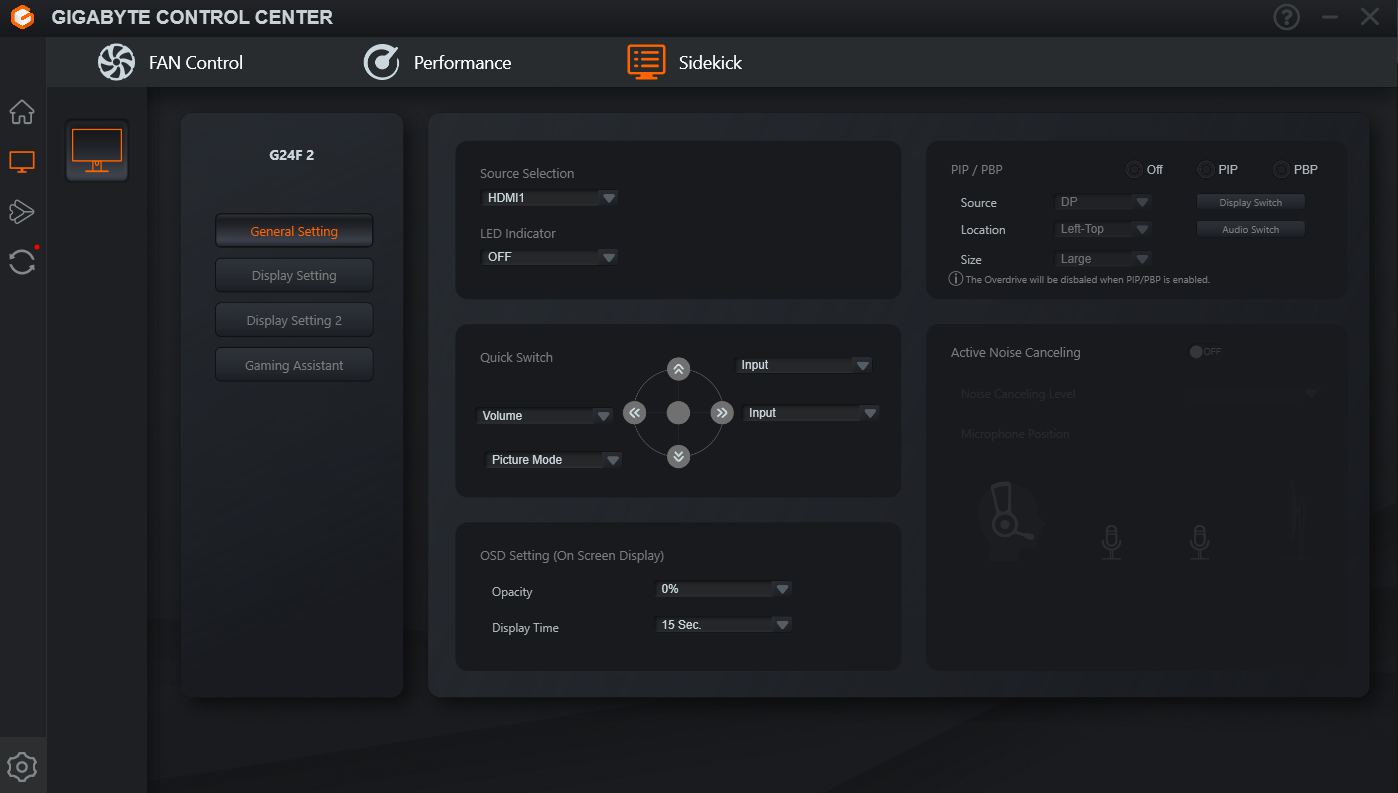
Task: Select the PIP/PBP Off radio button
Action: coord(1134,170)
